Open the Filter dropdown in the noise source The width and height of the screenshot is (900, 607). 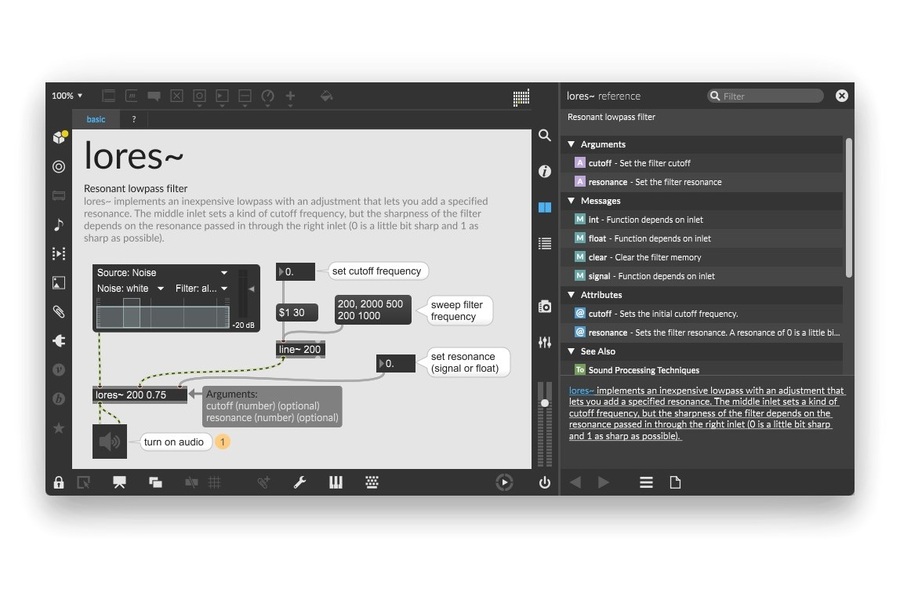point(201,288)
